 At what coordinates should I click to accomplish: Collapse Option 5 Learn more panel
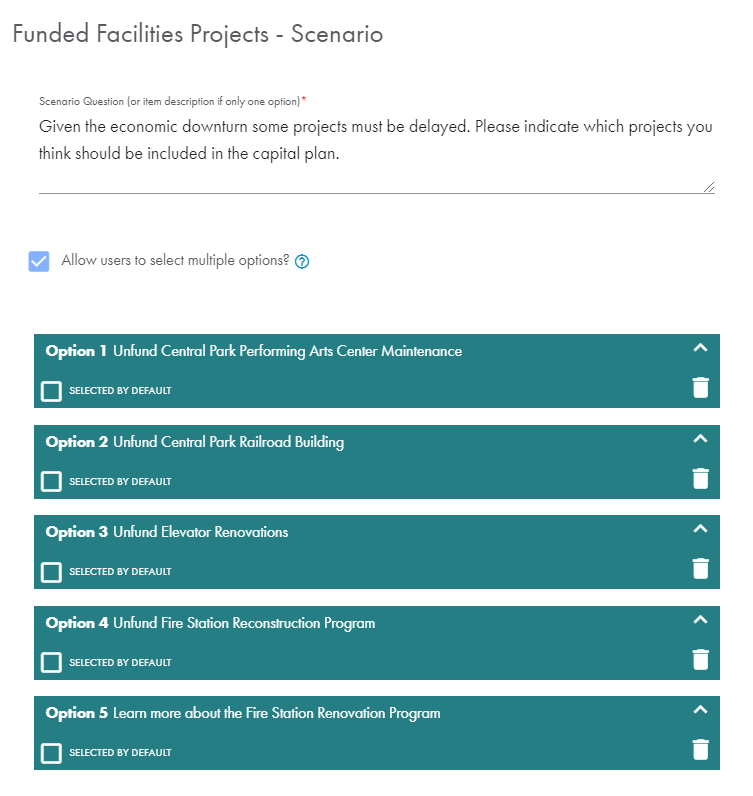click(x=700, y=710)
